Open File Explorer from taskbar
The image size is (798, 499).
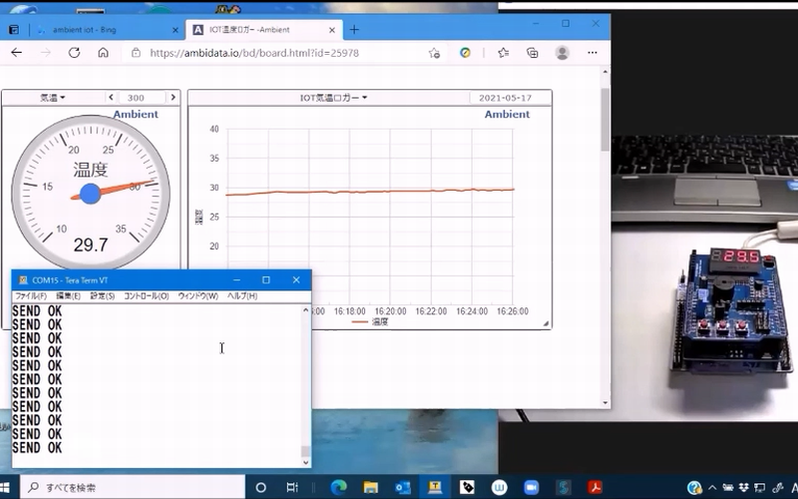point(371,487)
